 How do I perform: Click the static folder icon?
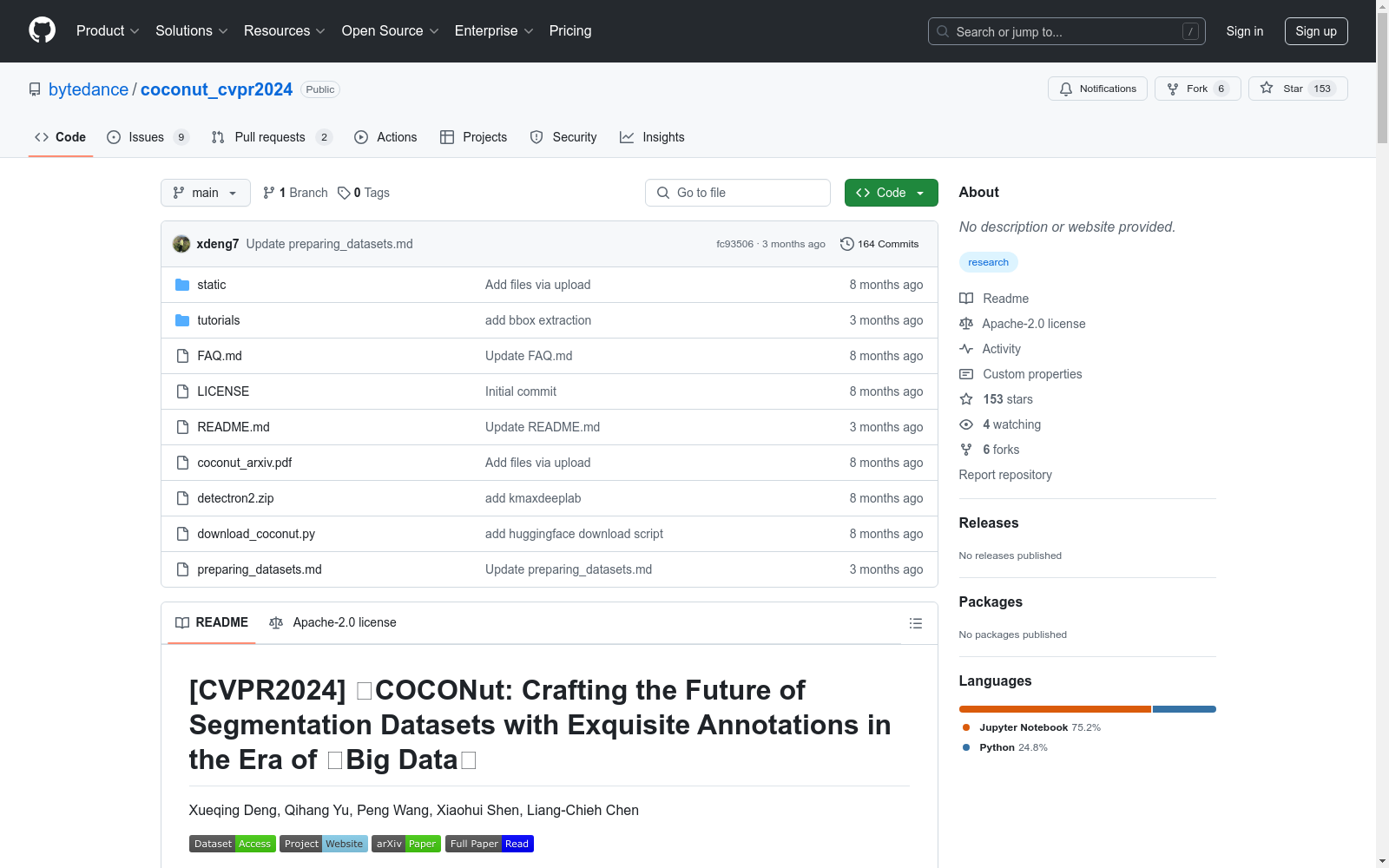pos(182,285)
